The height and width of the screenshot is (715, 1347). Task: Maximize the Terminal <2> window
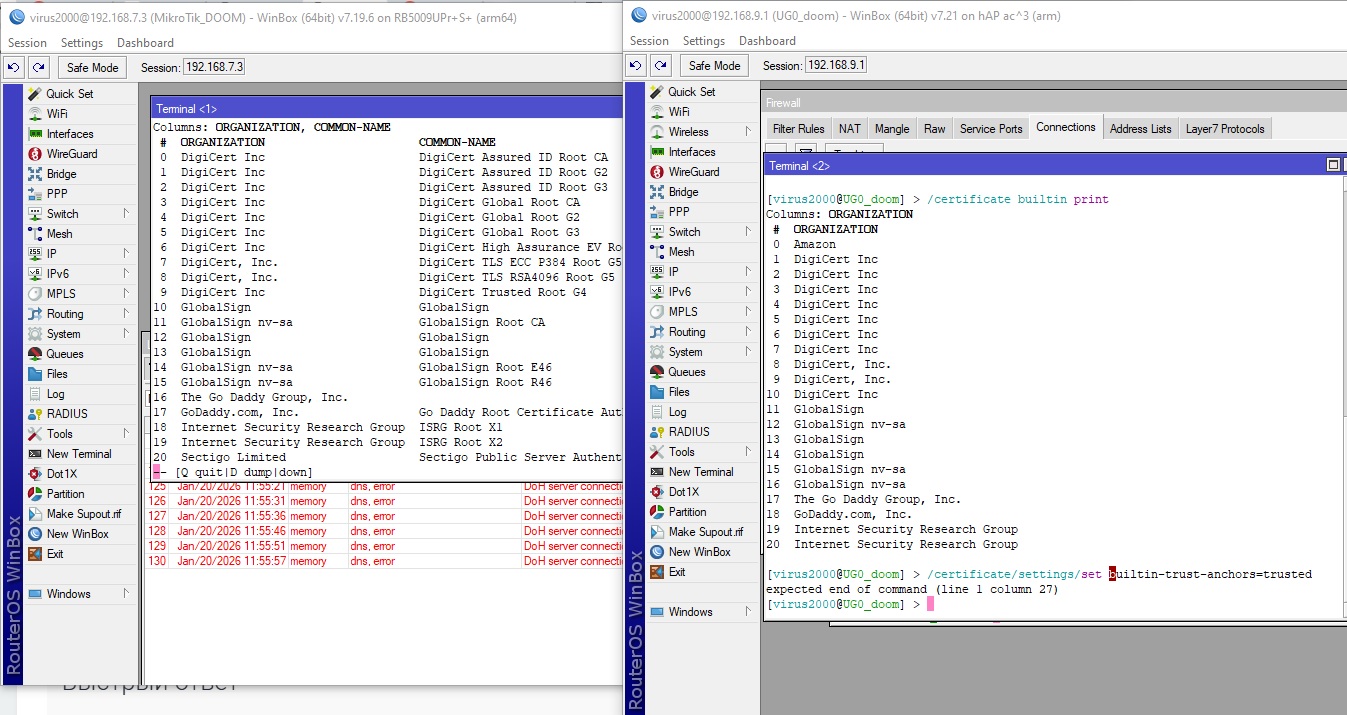coord(1332,165)
